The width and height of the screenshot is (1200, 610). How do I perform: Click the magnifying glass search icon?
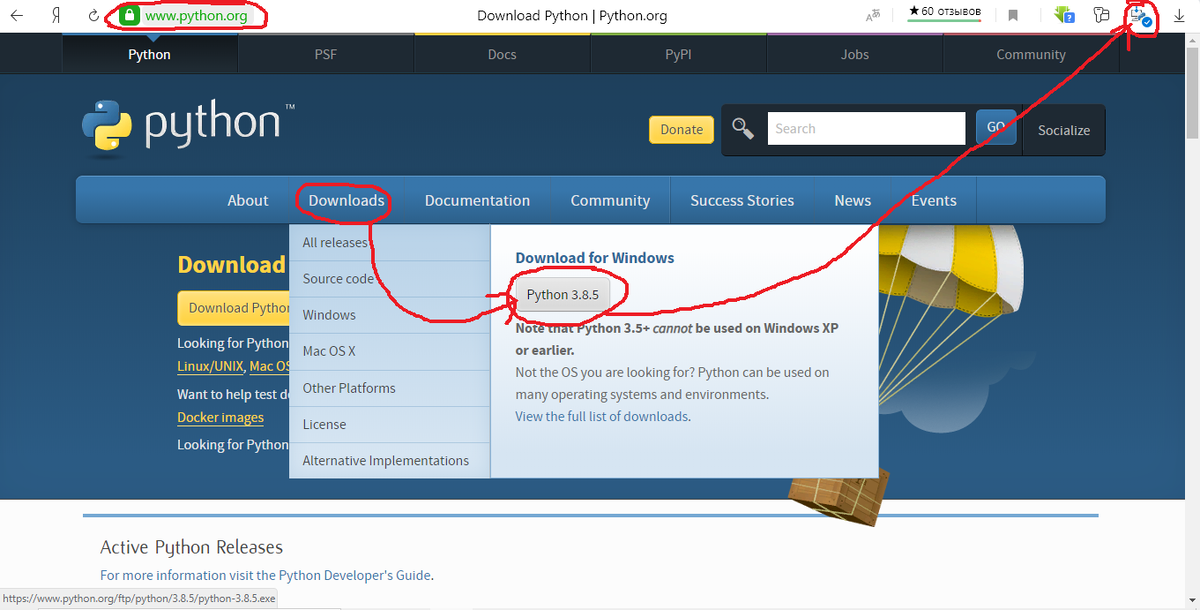pos(743,128)
